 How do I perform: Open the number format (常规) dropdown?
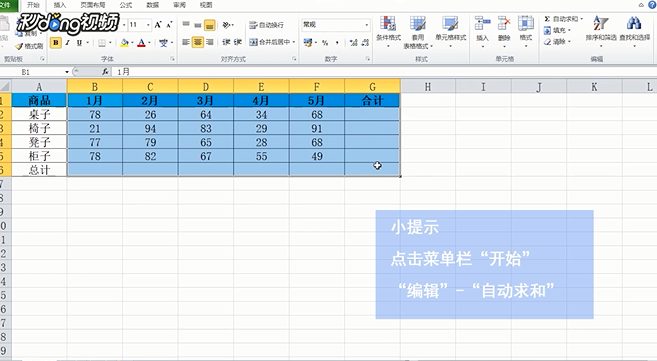[x=367, y=25]
